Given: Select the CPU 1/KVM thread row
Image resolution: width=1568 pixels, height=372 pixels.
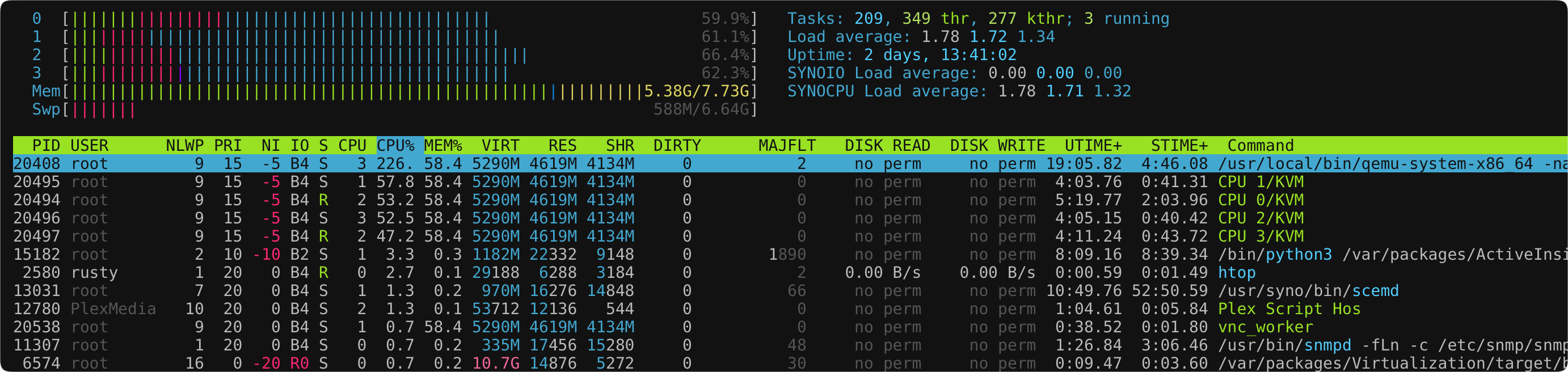Looking at the screenshot, I should [790, 182].
